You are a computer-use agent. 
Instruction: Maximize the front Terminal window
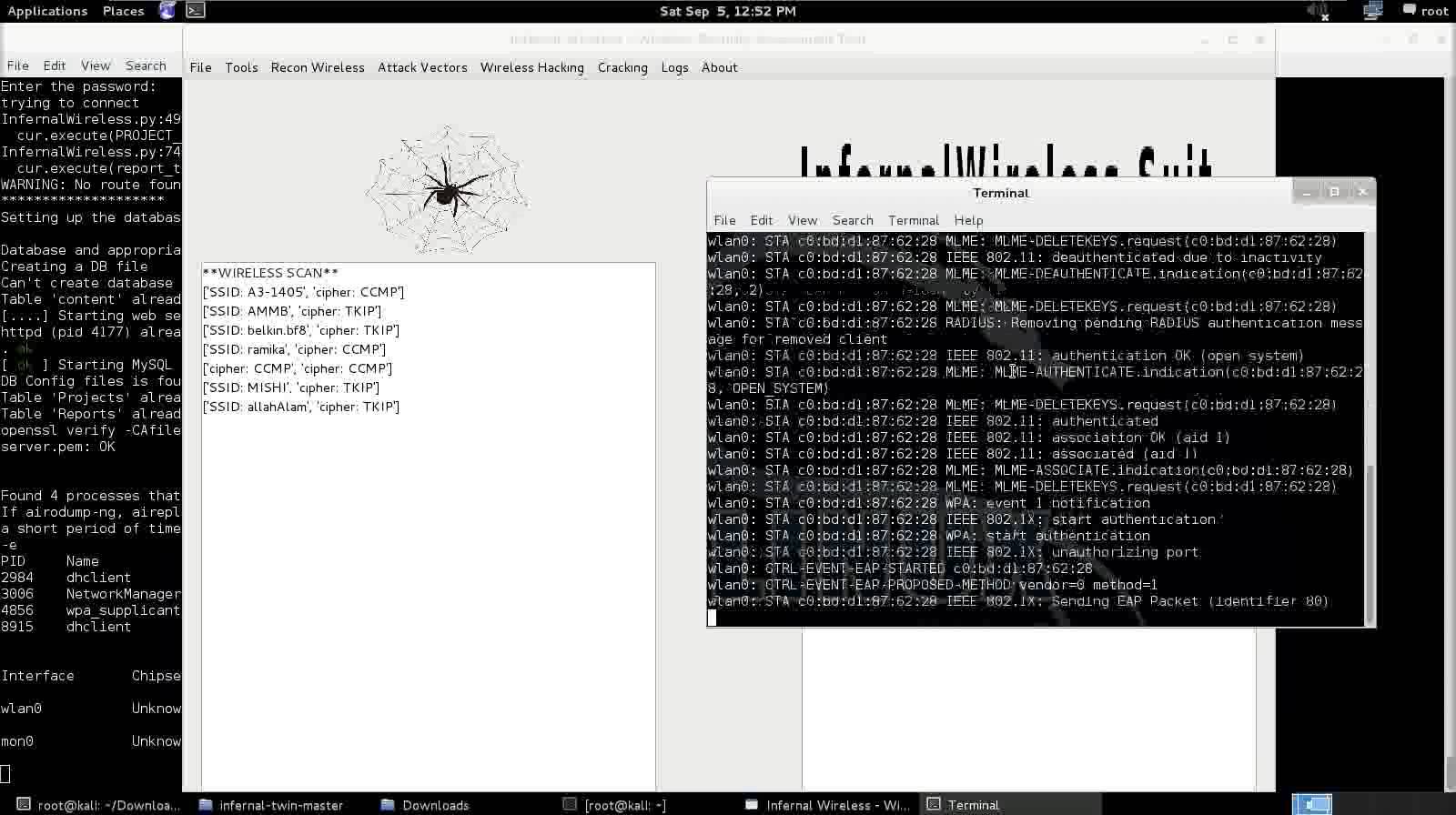1334,192
